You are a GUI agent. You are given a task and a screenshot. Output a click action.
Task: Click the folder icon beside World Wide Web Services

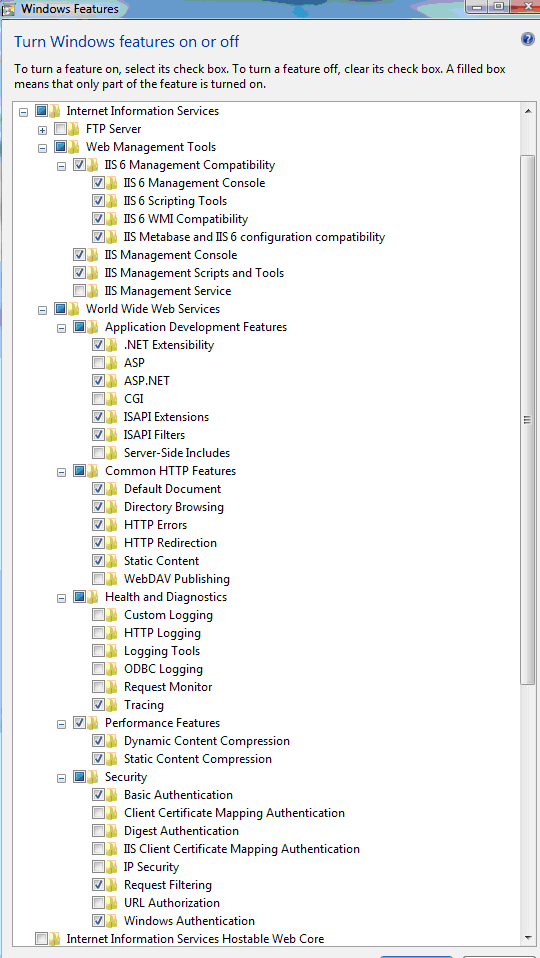pos(74,309)
